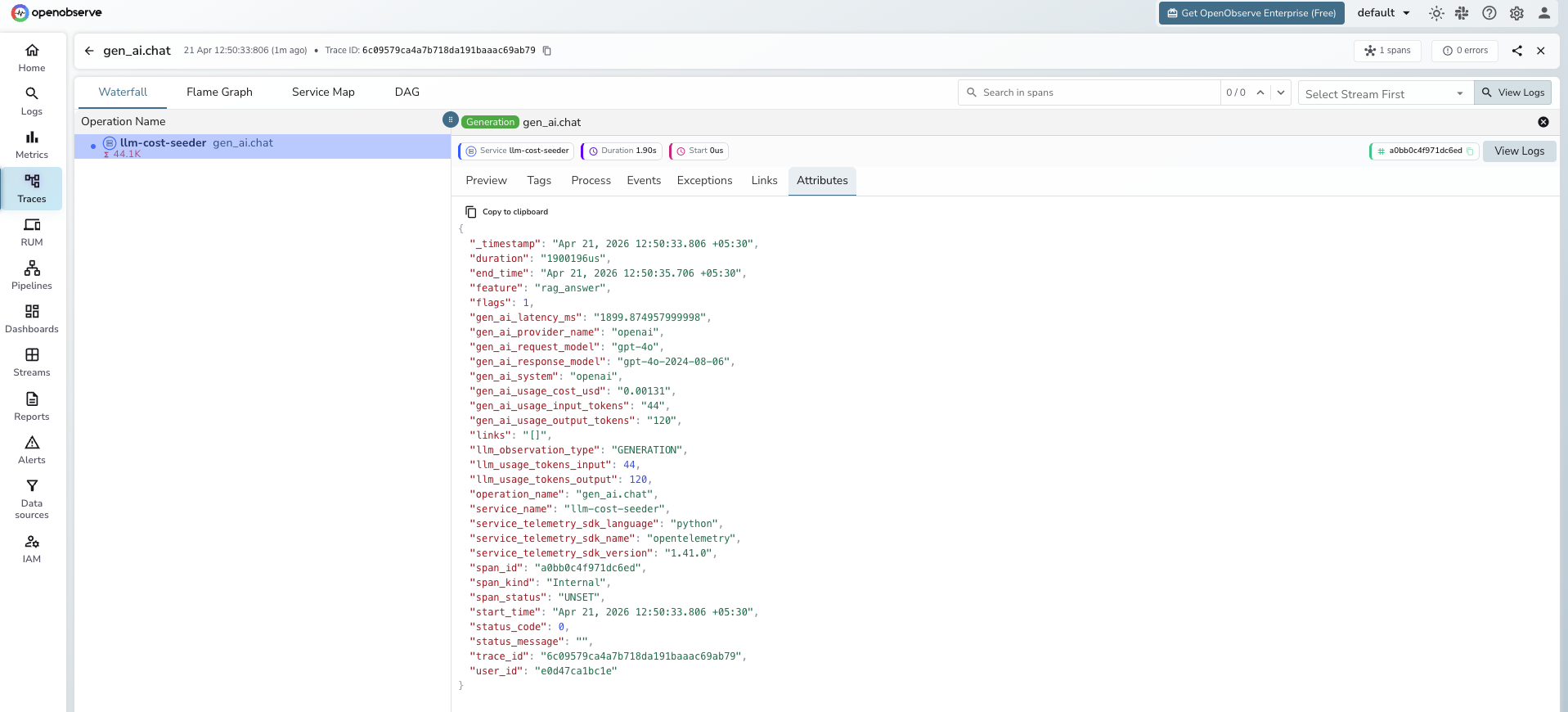The image size is (1568, 712).
Task: Open Pipelines in the sidebar
Action: pos(32,275)
